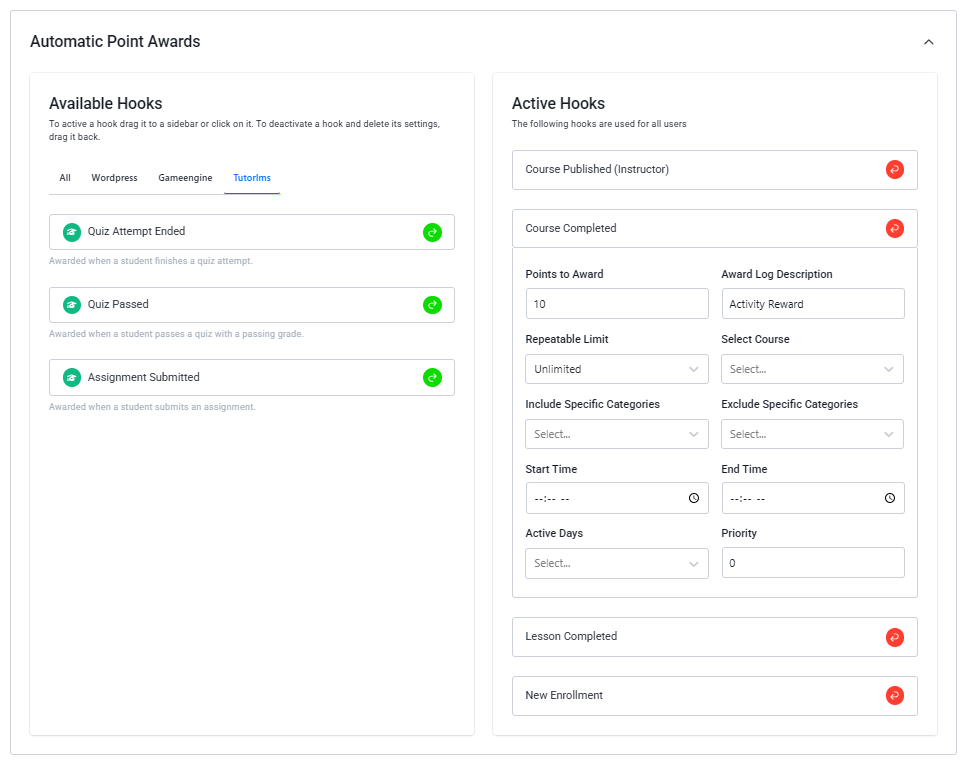This screenshot has width=968, height=765.
Task: Open Include Specific Categories dropdown
Action: click(617, 434)
